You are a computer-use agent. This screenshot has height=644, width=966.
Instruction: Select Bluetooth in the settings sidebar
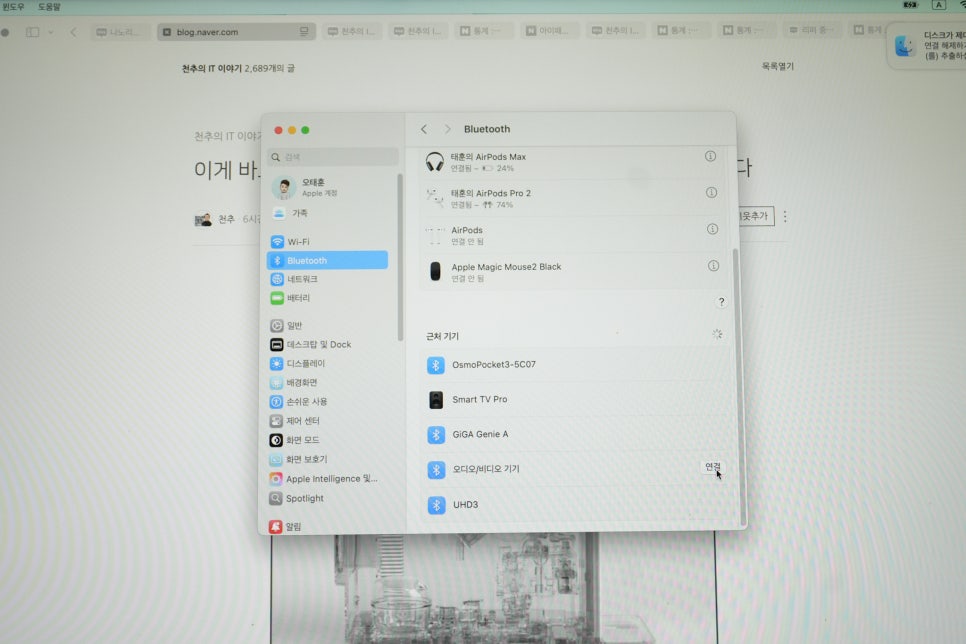[x=327, y=260]
